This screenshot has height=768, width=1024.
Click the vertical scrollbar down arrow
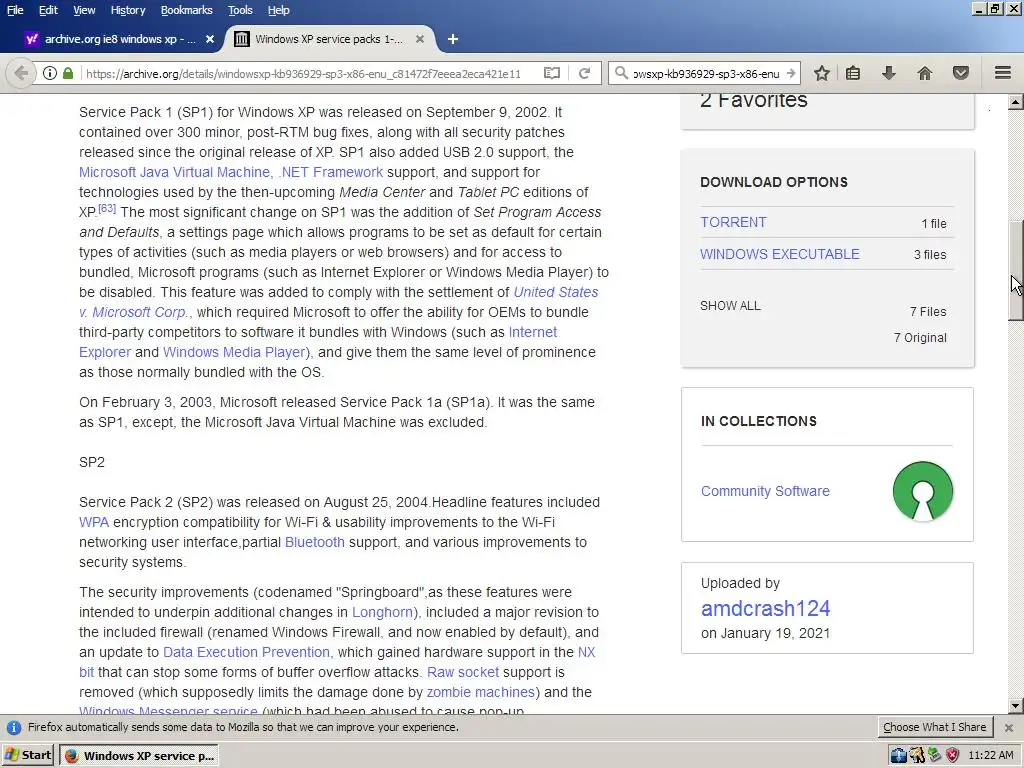pos(1015,705)
